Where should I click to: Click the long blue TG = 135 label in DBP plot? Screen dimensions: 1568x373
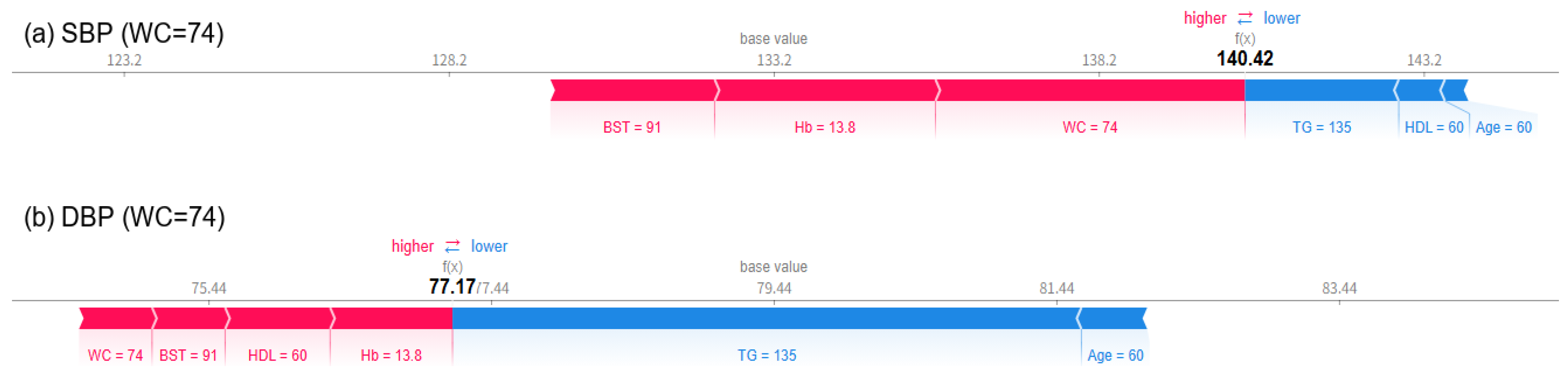click(x=766, y=355)
